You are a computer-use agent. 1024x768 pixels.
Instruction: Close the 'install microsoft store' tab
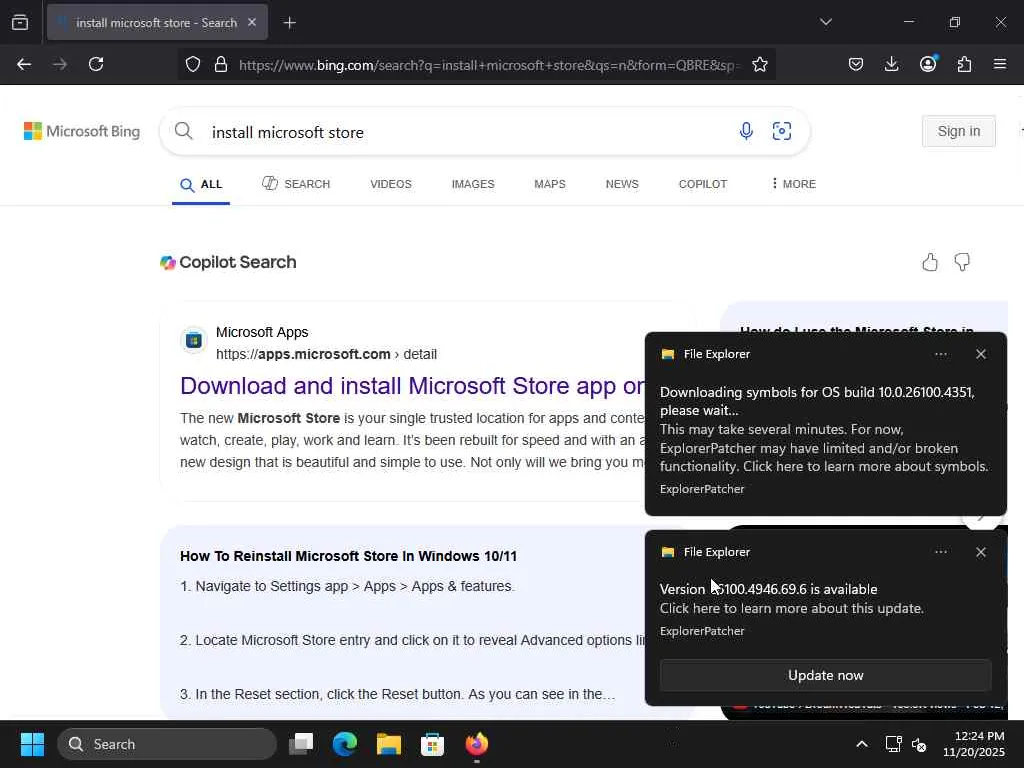coord(252,22)
